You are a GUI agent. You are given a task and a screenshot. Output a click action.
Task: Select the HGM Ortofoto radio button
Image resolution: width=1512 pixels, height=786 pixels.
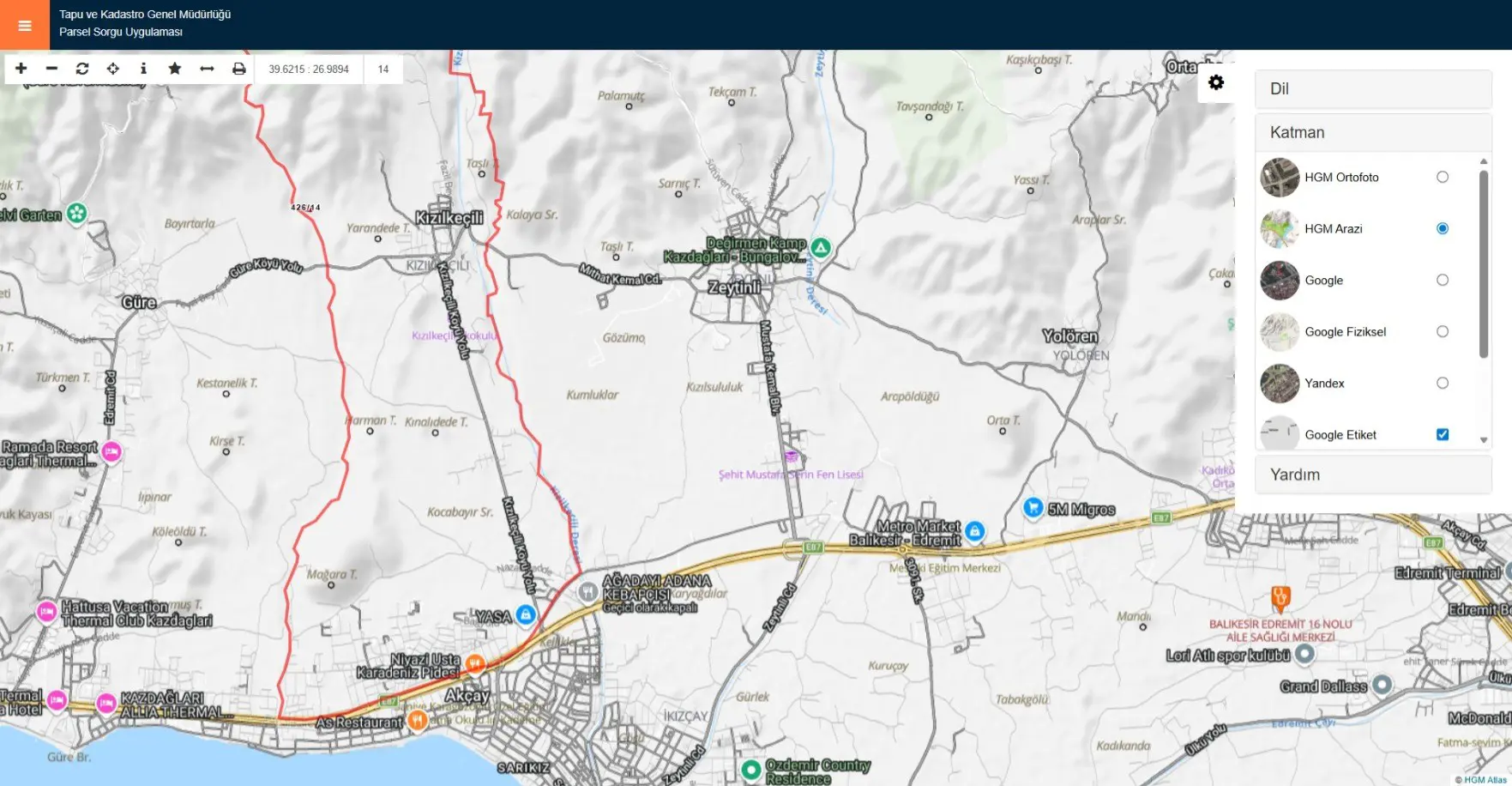click(1443, 177)
